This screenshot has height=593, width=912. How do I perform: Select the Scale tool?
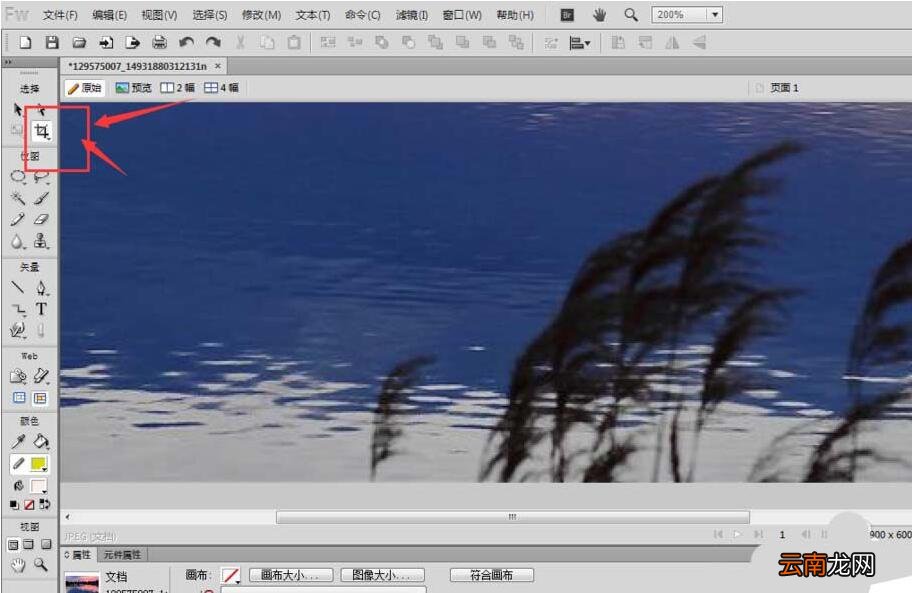point(17,131)
